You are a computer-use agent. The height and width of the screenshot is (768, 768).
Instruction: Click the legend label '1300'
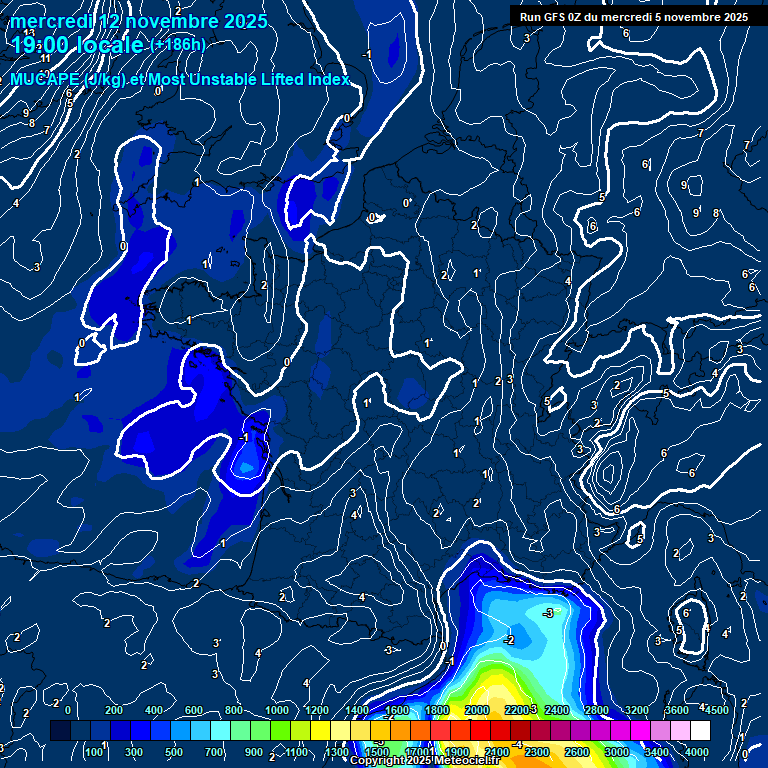click(337, 752)
